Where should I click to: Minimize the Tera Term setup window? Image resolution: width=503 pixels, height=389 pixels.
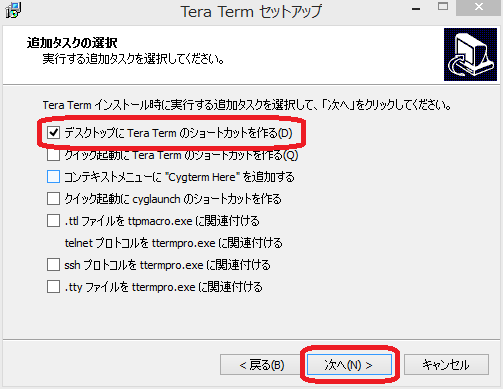click(416, 9)
